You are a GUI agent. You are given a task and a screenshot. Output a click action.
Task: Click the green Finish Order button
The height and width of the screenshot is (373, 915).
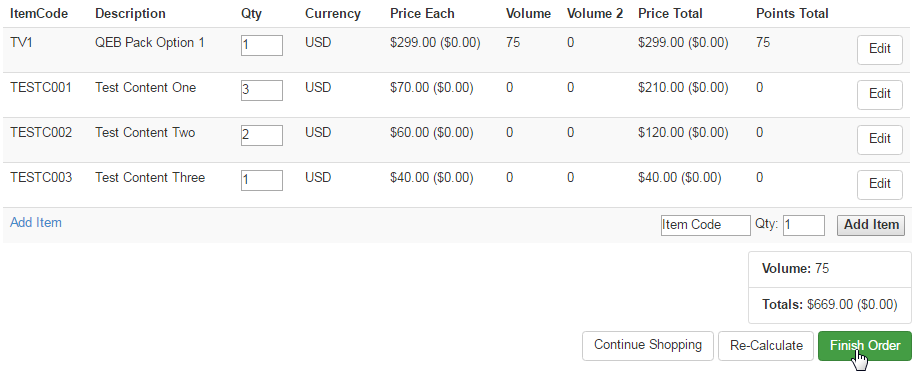865,346
